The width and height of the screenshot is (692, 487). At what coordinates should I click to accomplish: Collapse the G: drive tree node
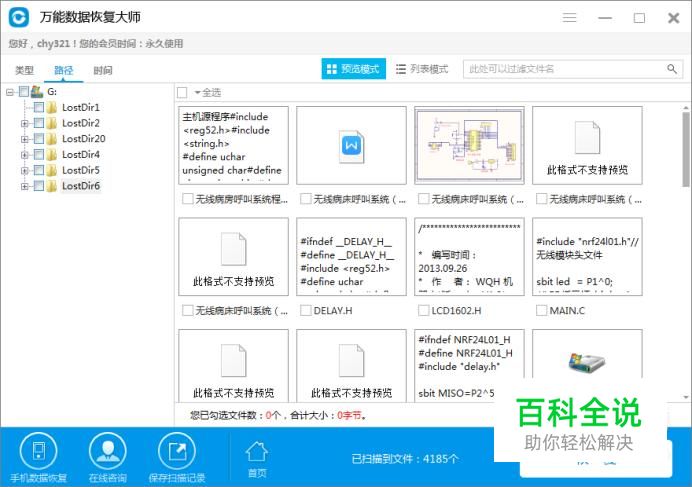tap(10, 92)
